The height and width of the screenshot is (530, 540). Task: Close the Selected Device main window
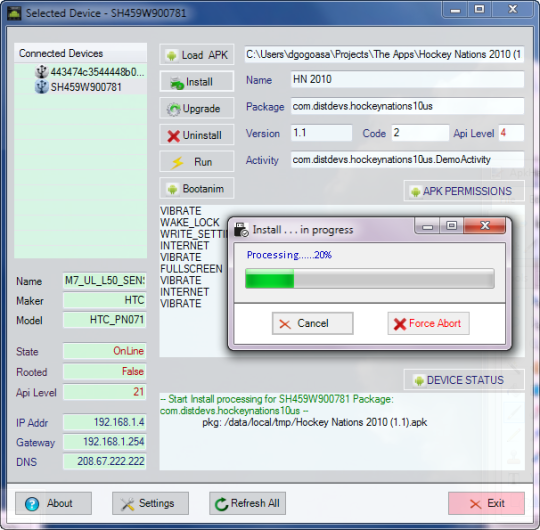pos(512,9)
